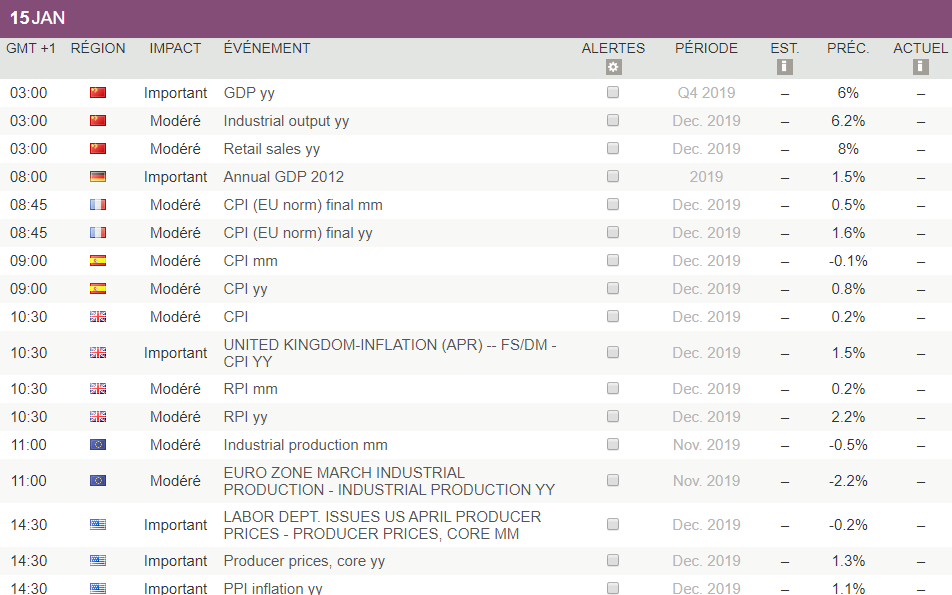Click French flag beside CPI (EU norm) final mm
Image resolution: width=952 pixels, height=595 pixels.
click(98, 205)
